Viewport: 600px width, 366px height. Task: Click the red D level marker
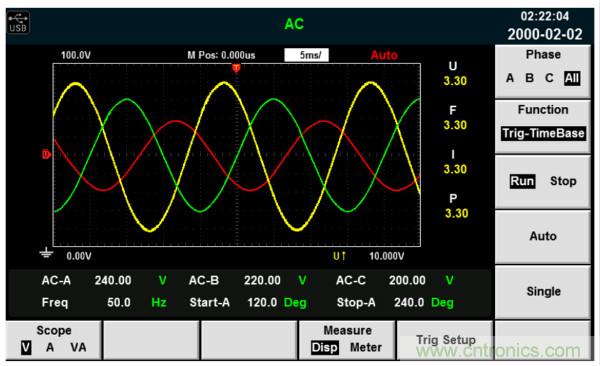(46, 154)
